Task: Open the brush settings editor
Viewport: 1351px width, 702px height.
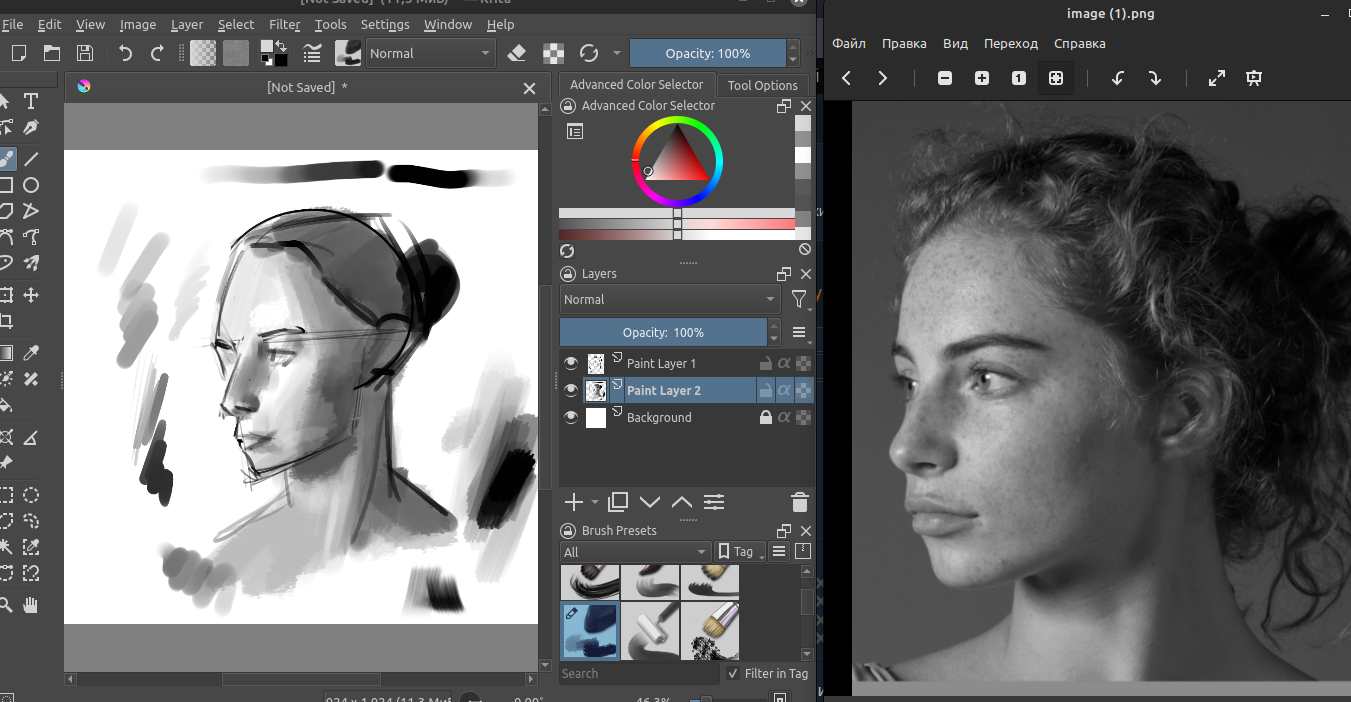Action: click(312, 53)
